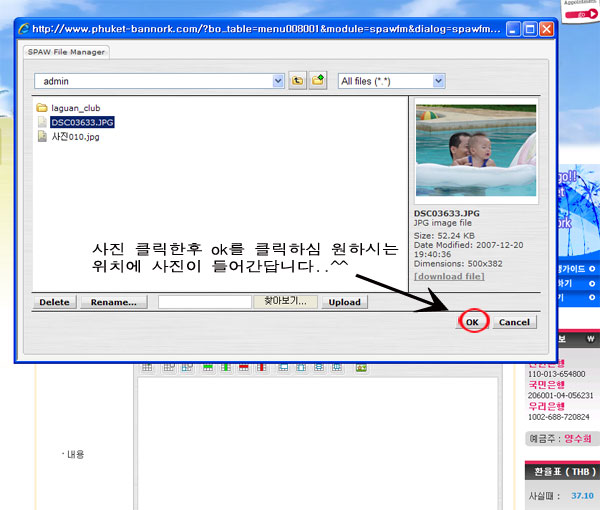Click the pool photo preview thumbnail
600x510 pixels.
475,151
